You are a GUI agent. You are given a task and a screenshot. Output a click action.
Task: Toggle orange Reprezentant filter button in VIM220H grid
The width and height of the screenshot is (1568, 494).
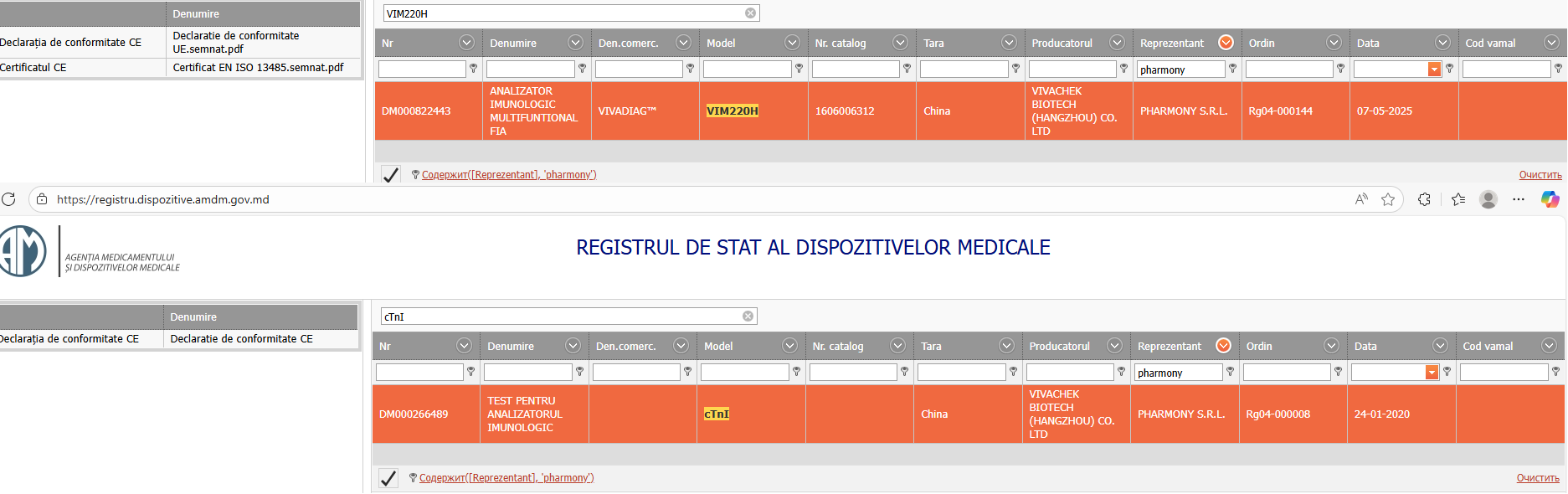(1226, 43)
